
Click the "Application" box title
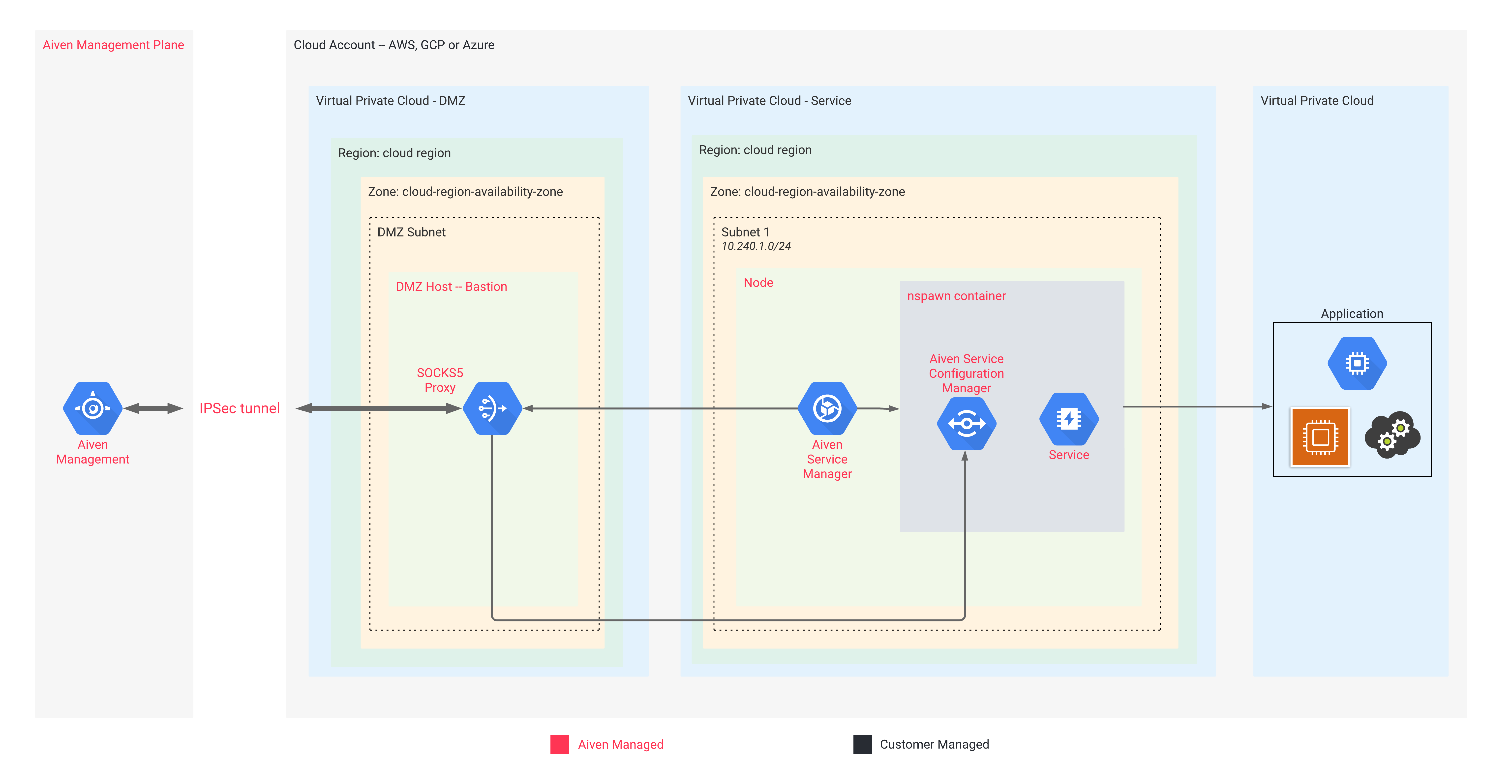coord(1352,314)
